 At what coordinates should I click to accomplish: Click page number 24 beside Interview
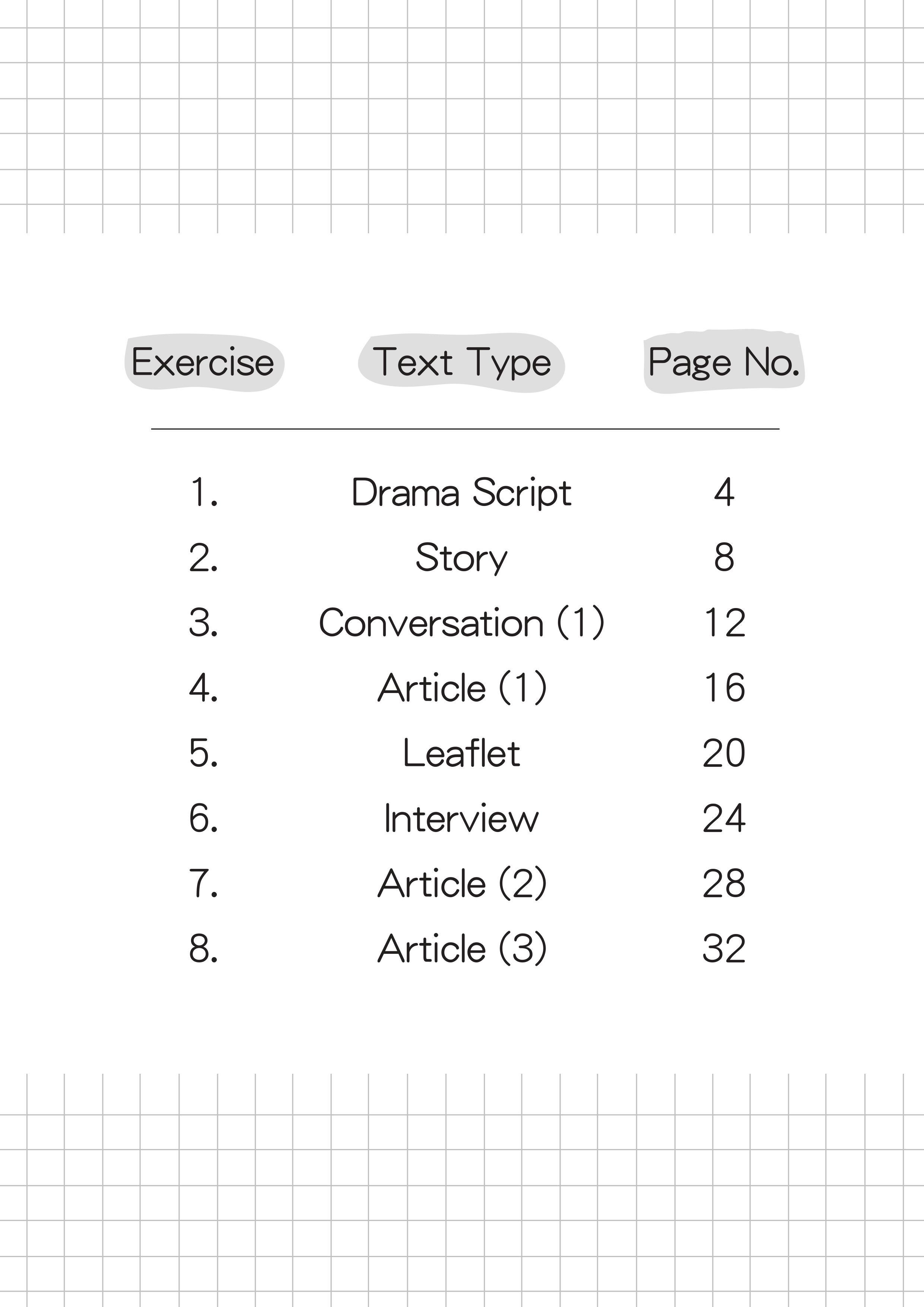[x=724, y=819]
